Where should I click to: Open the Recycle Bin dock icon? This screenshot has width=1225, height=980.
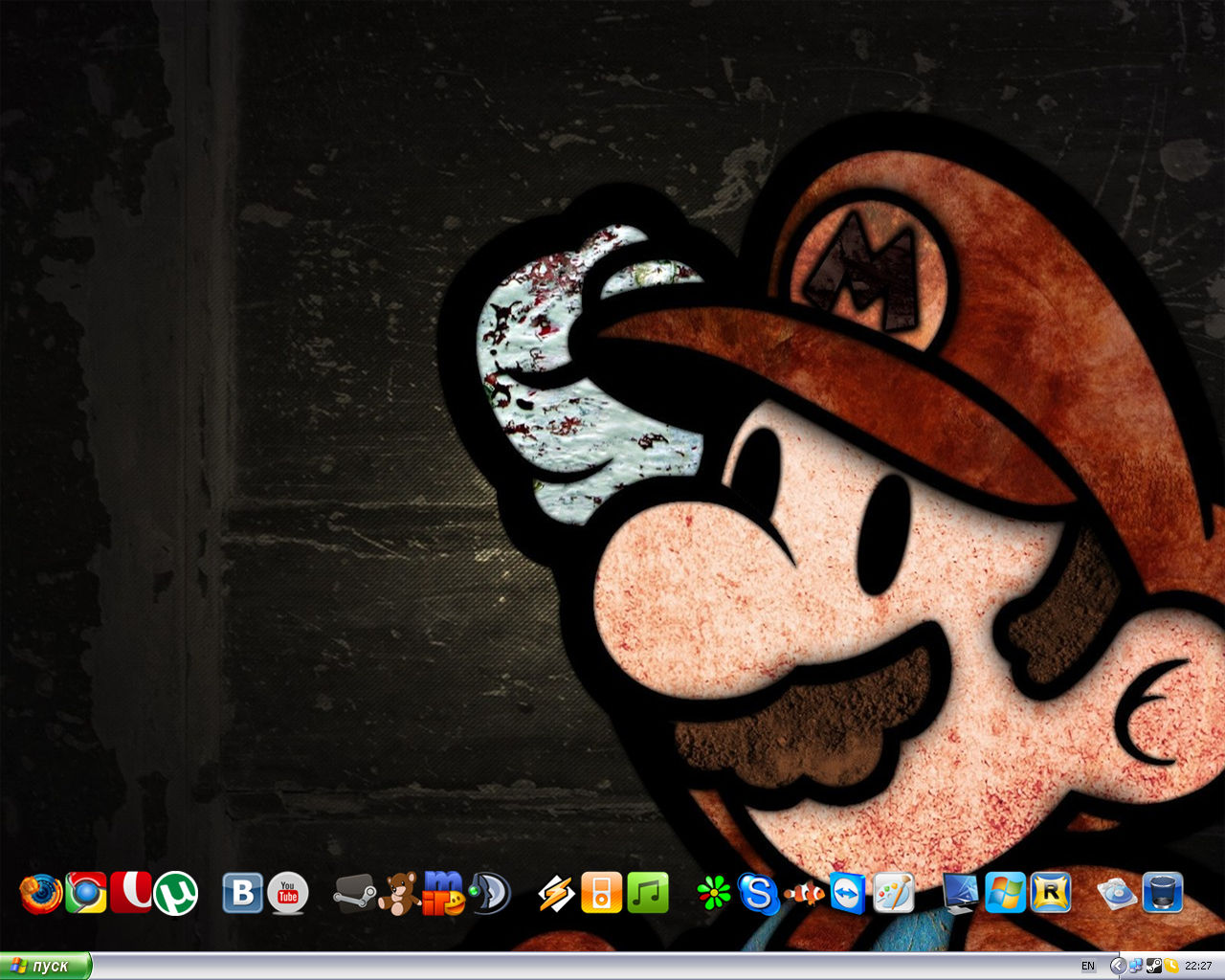pyautogui.click(x=1162, y=894)
